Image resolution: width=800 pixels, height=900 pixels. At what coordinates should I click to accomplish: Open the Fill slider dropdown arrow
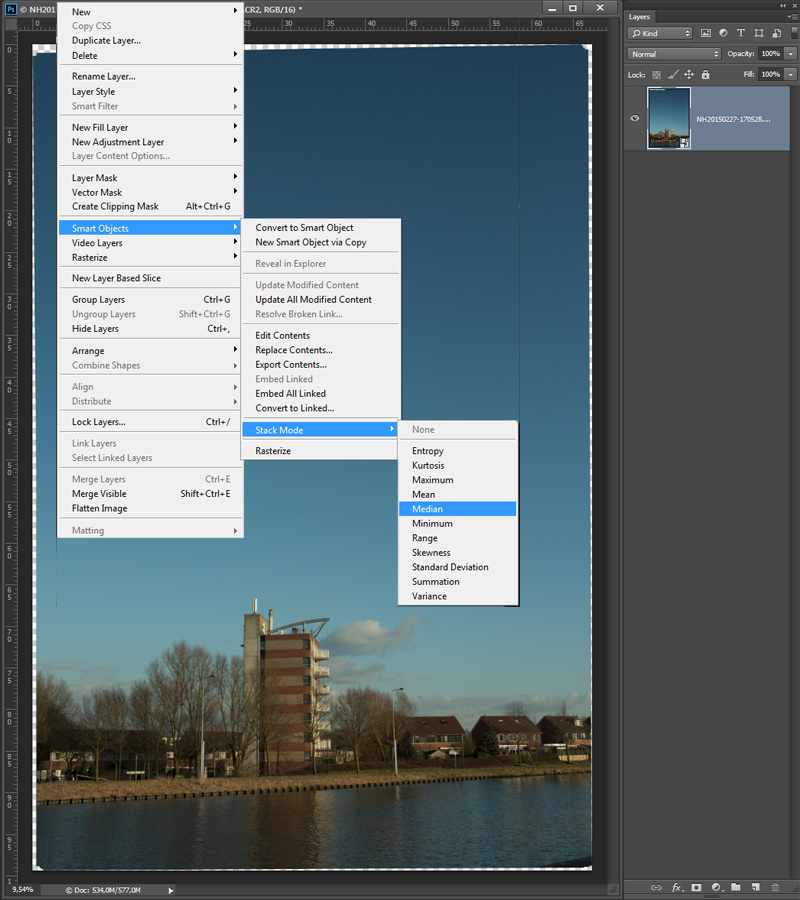click(791, 74)
